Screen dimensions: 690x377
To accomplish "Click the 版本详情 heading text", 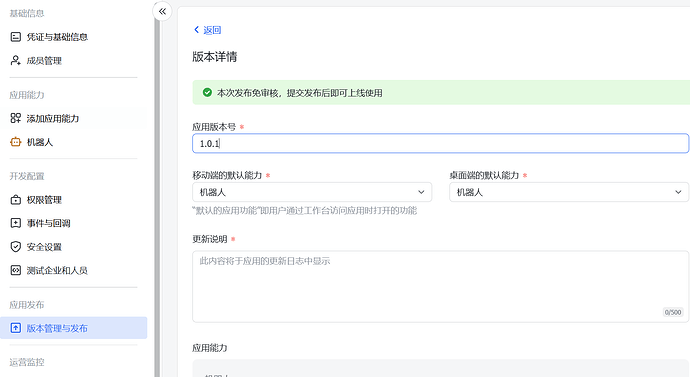I will [215, 57].
